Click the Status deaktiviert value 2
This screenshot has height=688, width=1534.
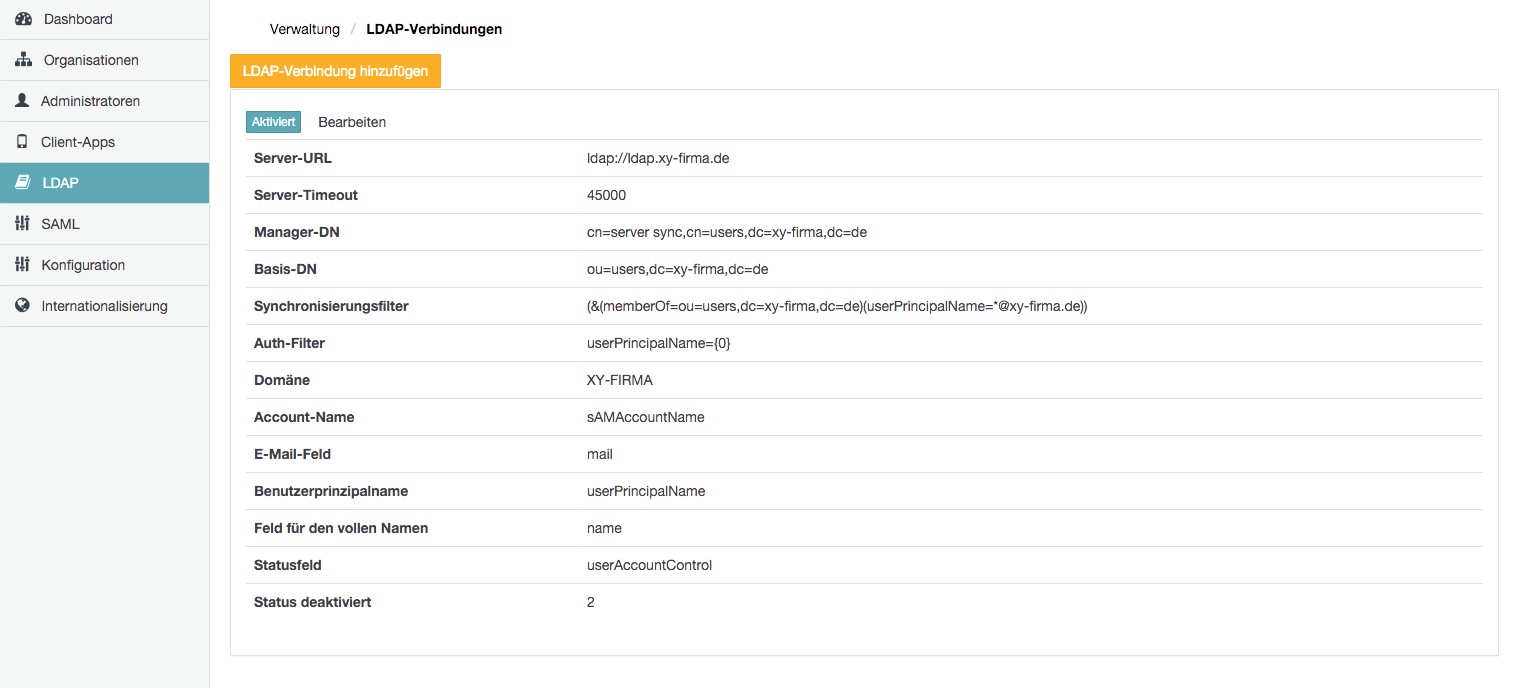point(591,602)
